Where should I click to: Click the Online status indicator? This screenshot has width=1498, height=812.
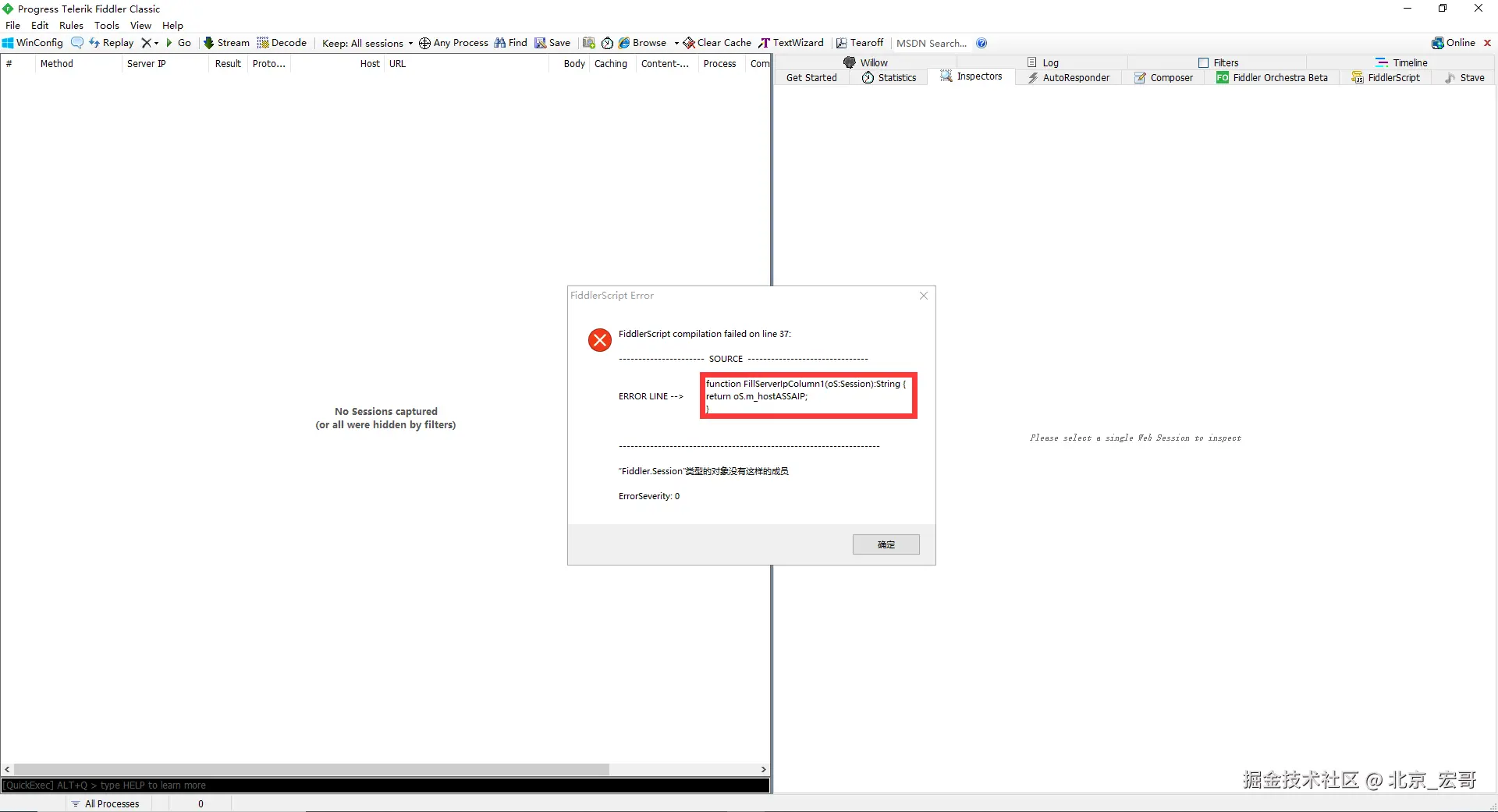(x=1454, y=43)
